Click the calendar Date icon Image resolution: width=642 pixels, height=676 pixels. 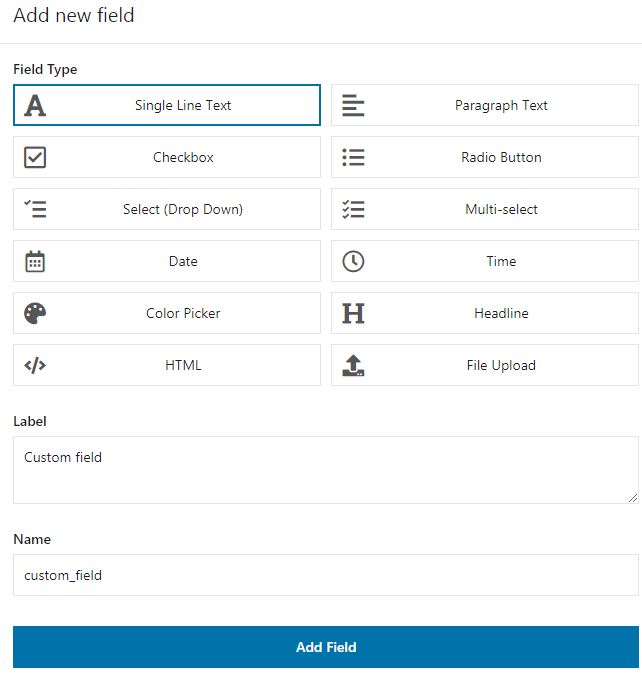35,261
